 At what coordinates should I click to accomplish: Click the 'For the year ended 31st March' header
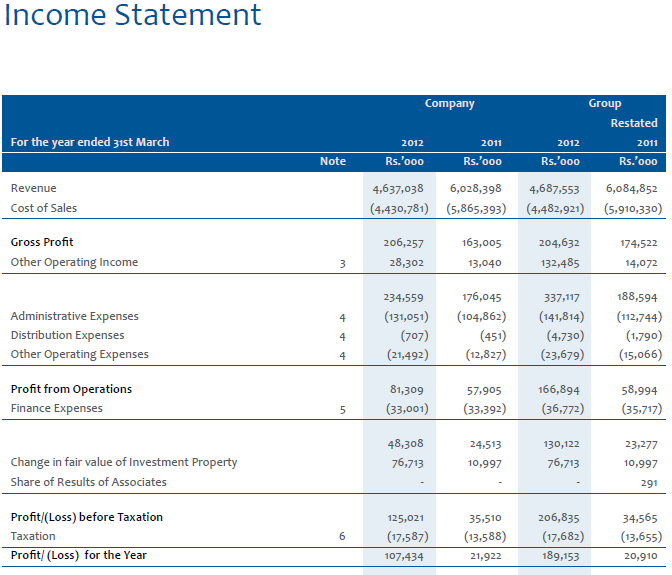(x=90, y=142)
